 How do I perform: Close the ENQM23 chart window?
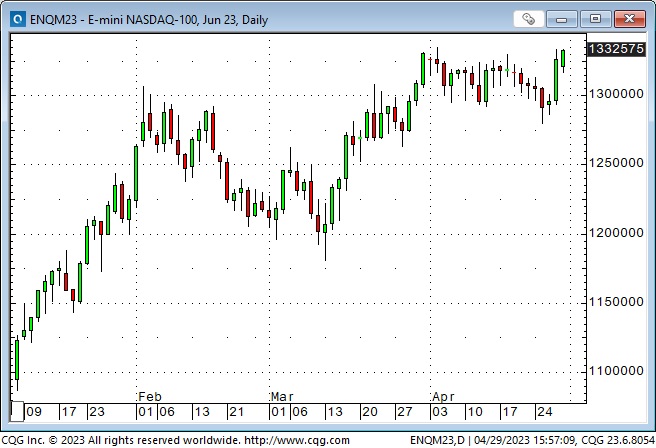coord(629,19)
